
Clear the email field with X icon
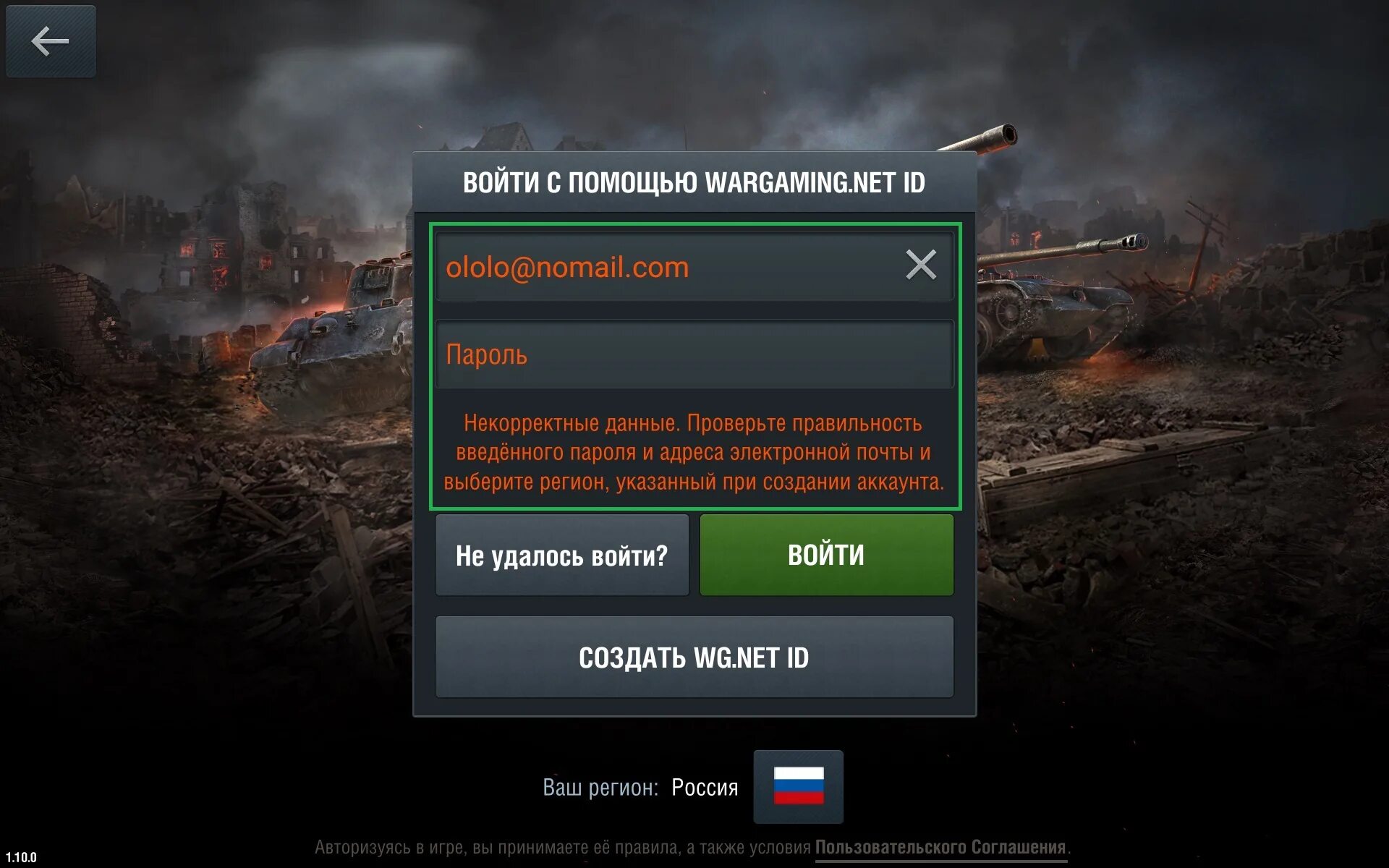click(x=921, y=265)
